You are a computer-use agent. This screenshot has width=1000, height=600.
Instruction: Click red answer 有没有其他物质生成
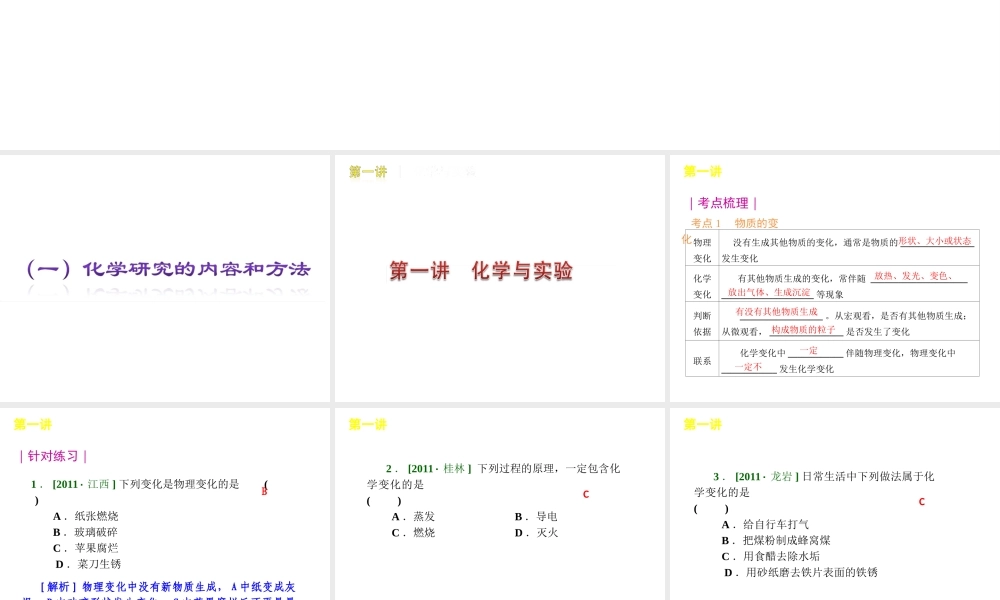776,312
